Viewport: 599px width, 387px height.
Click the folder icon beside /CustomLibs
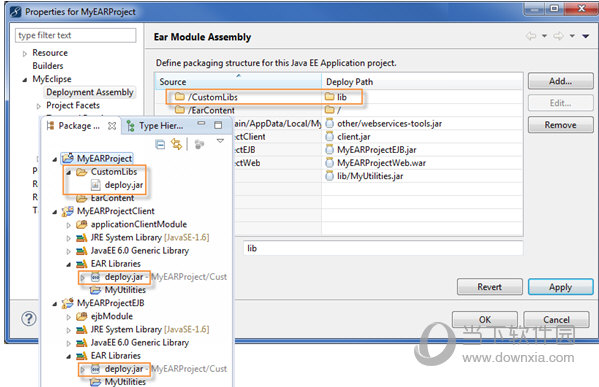click(x=180, y=97)
